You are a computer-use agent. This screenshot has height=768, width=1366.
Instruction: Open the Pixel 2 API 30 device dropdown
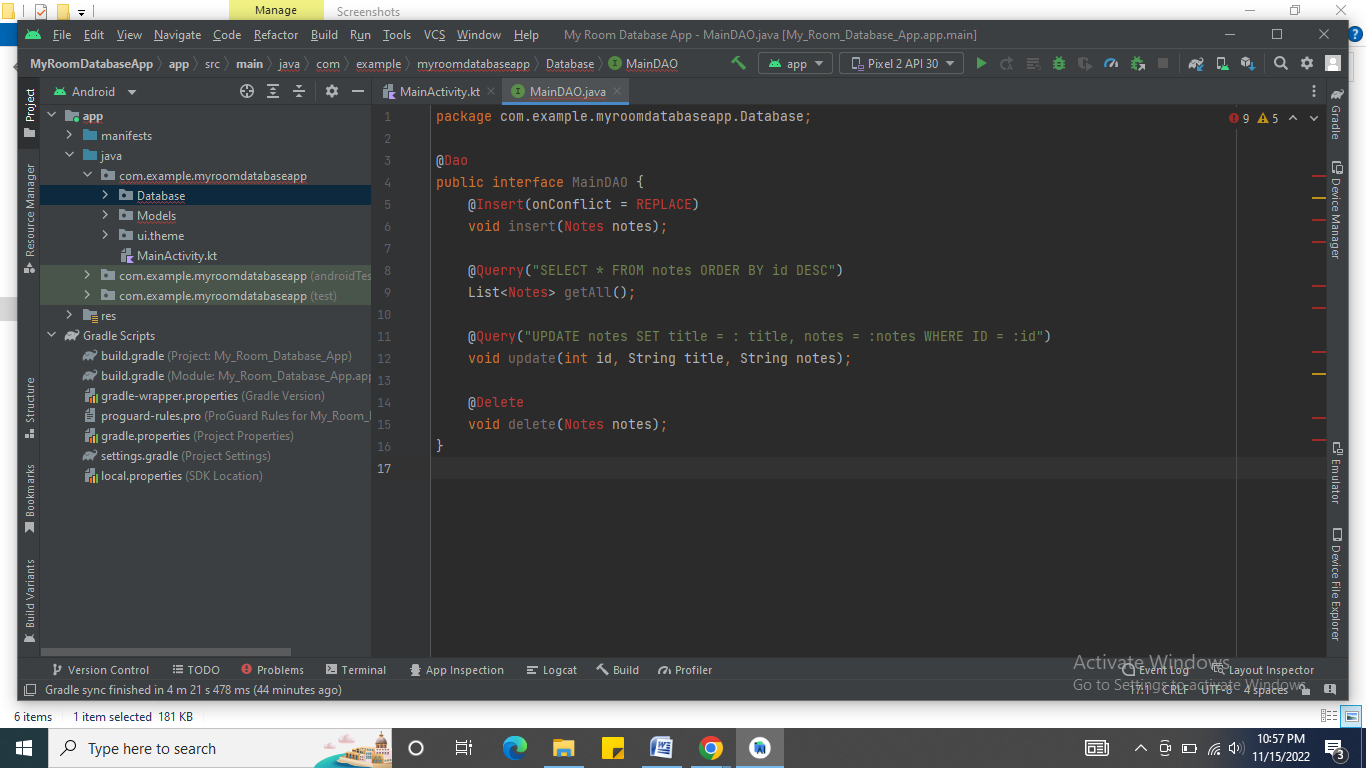pos(900,62)
